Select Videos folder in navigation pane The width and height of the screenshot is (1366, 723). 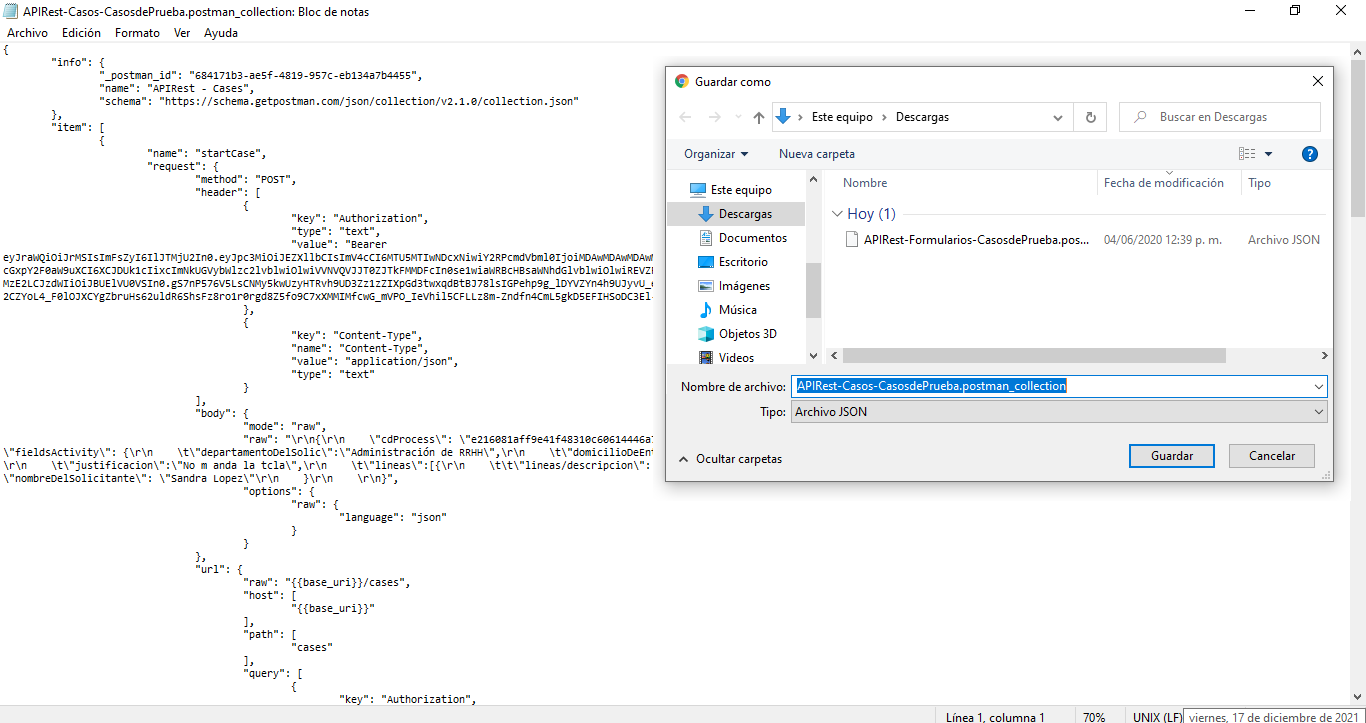click(x=736, y=357)
